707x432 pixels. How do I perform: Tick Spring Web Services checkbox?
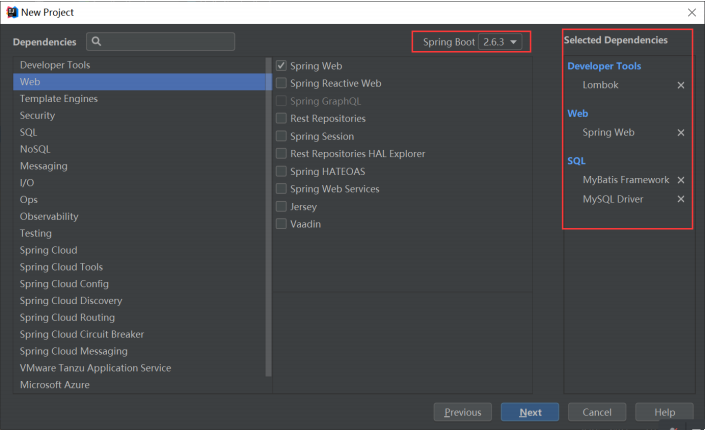click(281, 188)
